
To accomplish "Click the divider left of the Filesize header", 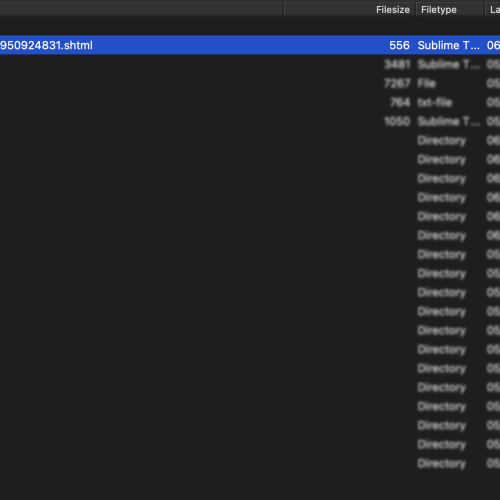I will [284, 10].
